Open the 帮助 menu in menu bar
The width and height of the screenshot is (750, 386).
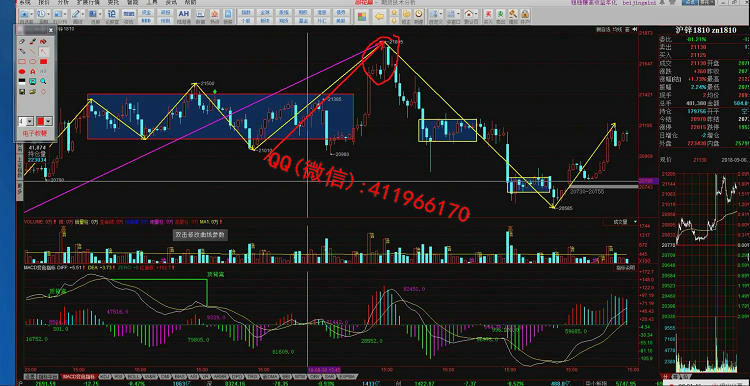(190, 2)
